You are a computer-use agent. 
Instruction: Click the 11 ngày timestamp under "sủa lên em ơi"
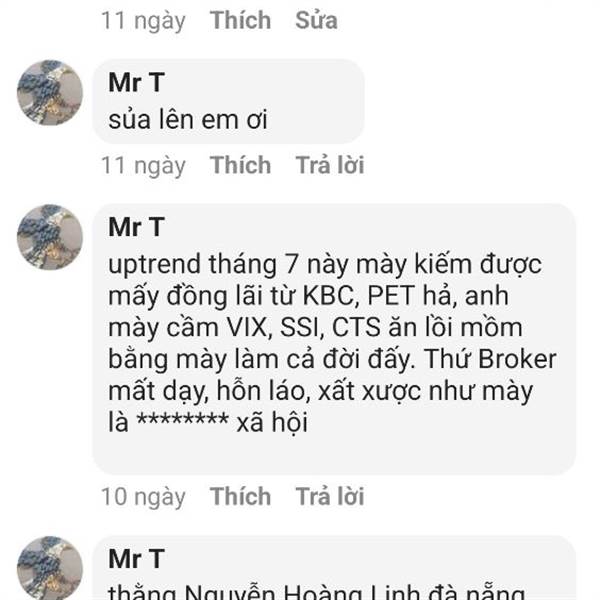click(x=143, y=166)
